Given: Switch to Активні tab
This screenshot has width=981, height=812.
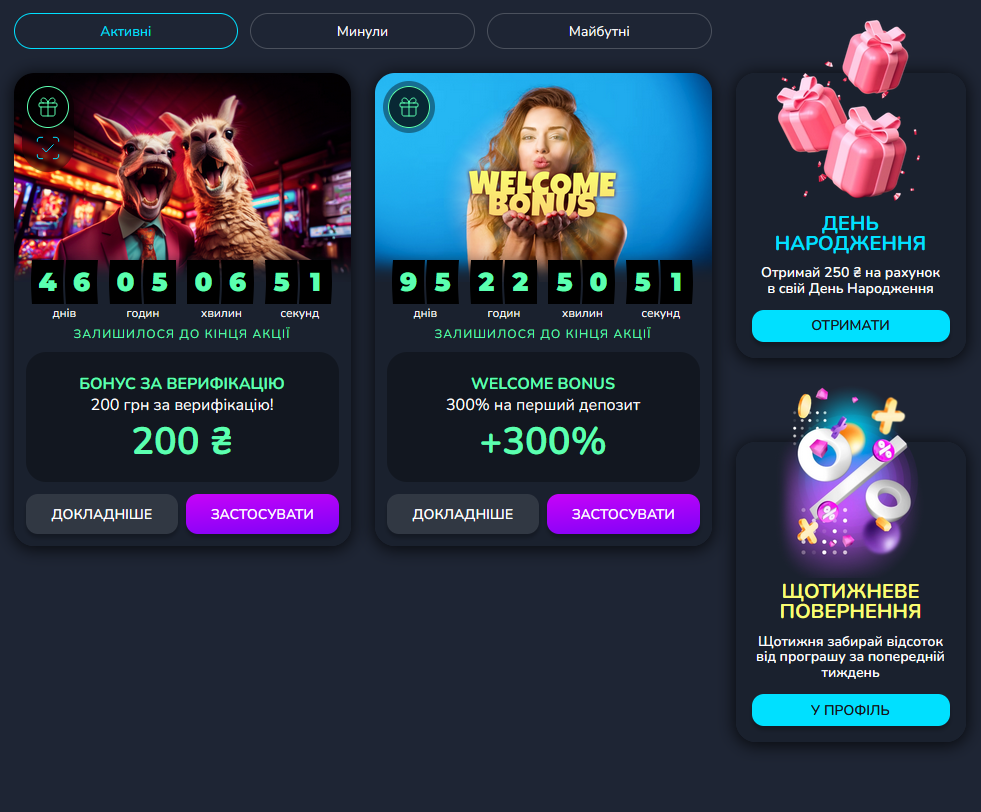Looking at the screenshot, I should pos(126,31).
